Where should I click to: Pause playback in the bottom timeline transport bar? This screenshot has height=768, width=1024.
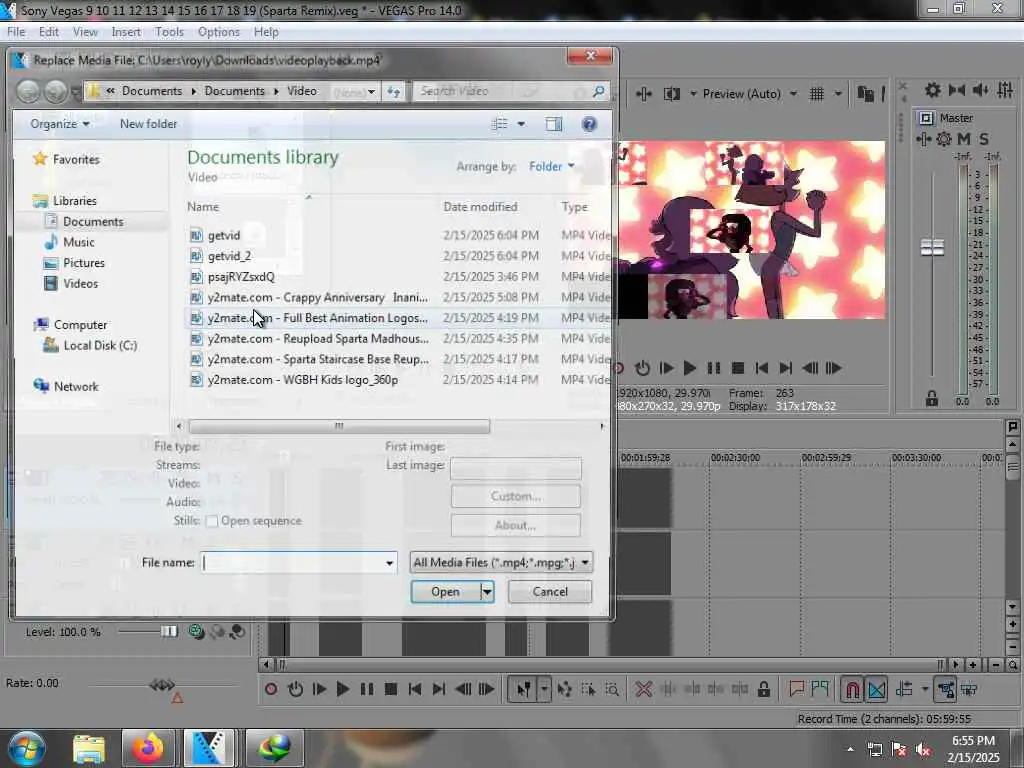coord(367,689)
